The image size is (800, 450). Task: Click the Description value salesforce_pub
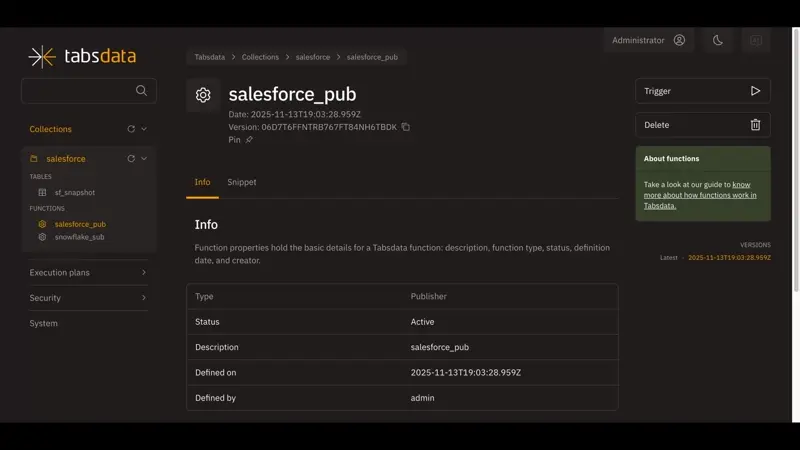click(x=440, y=347)
